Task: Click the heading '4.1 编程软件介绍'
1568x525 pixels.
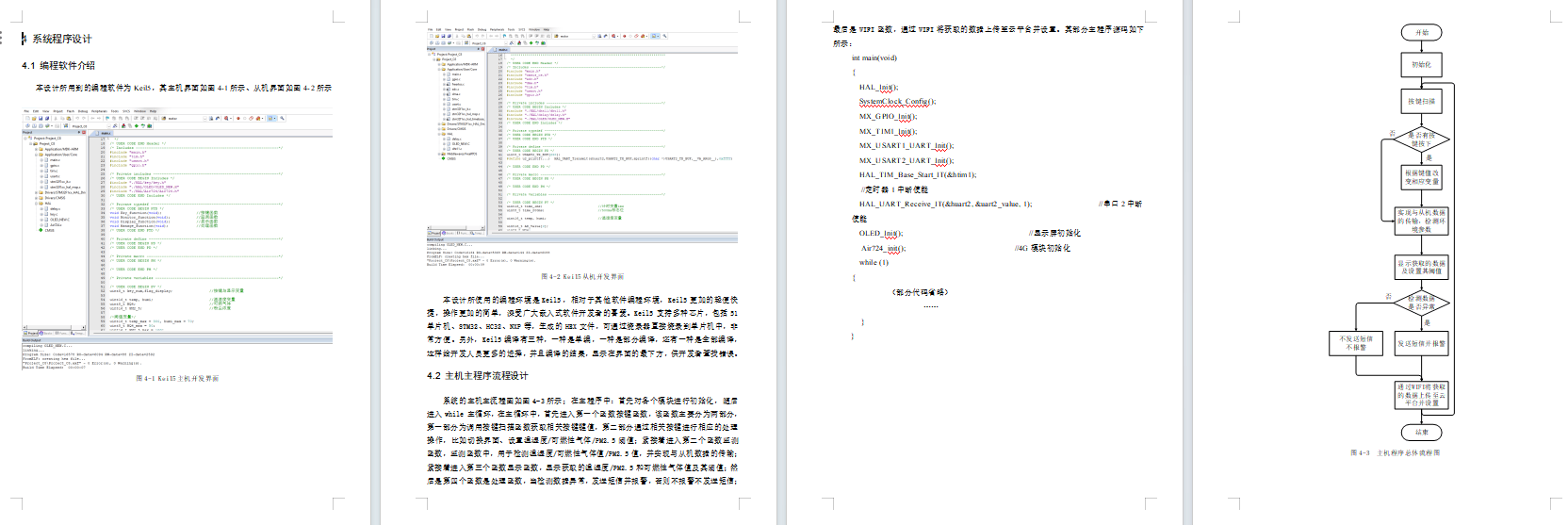Action: (58, 66)
